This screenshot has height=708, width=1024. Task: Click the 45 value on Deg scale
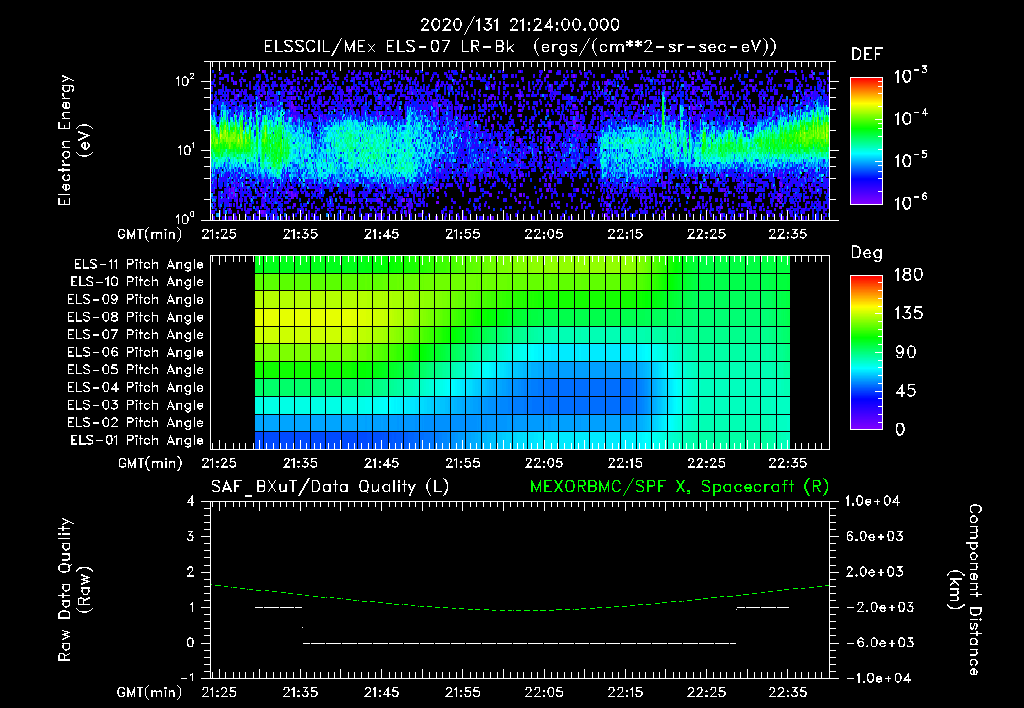click(x=906, y=391)
